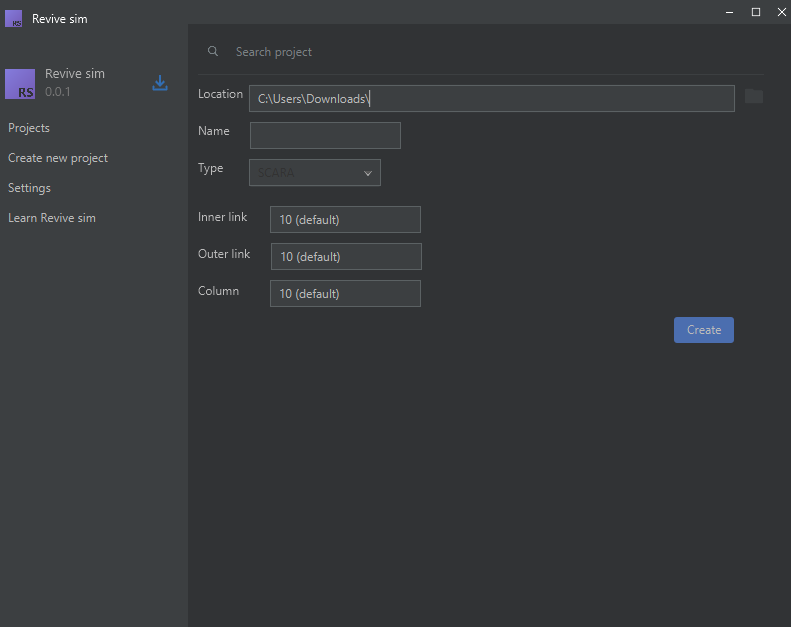Click the version number 0.0.1 text
This screenshot has width=791, height=627.
(58, 92)
